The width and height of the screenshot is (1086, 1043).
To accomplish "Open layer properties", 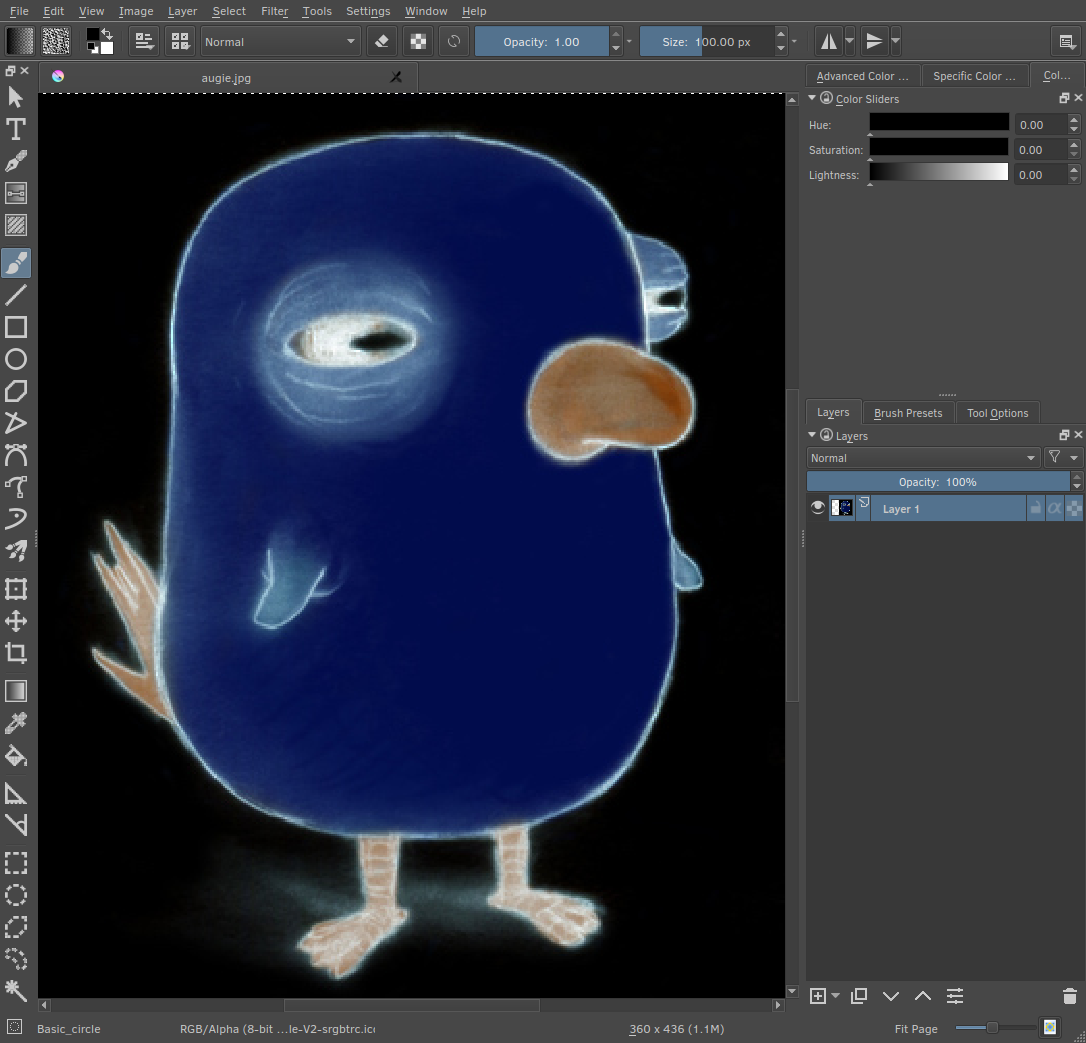I will pos(954,996).
